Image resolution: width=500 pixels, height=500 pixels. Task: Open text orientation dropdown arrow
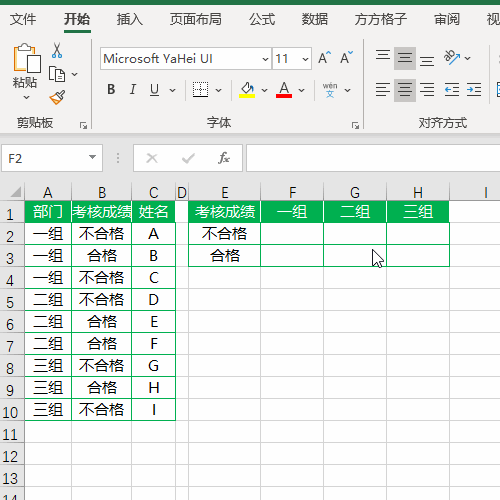coord(467,58)
